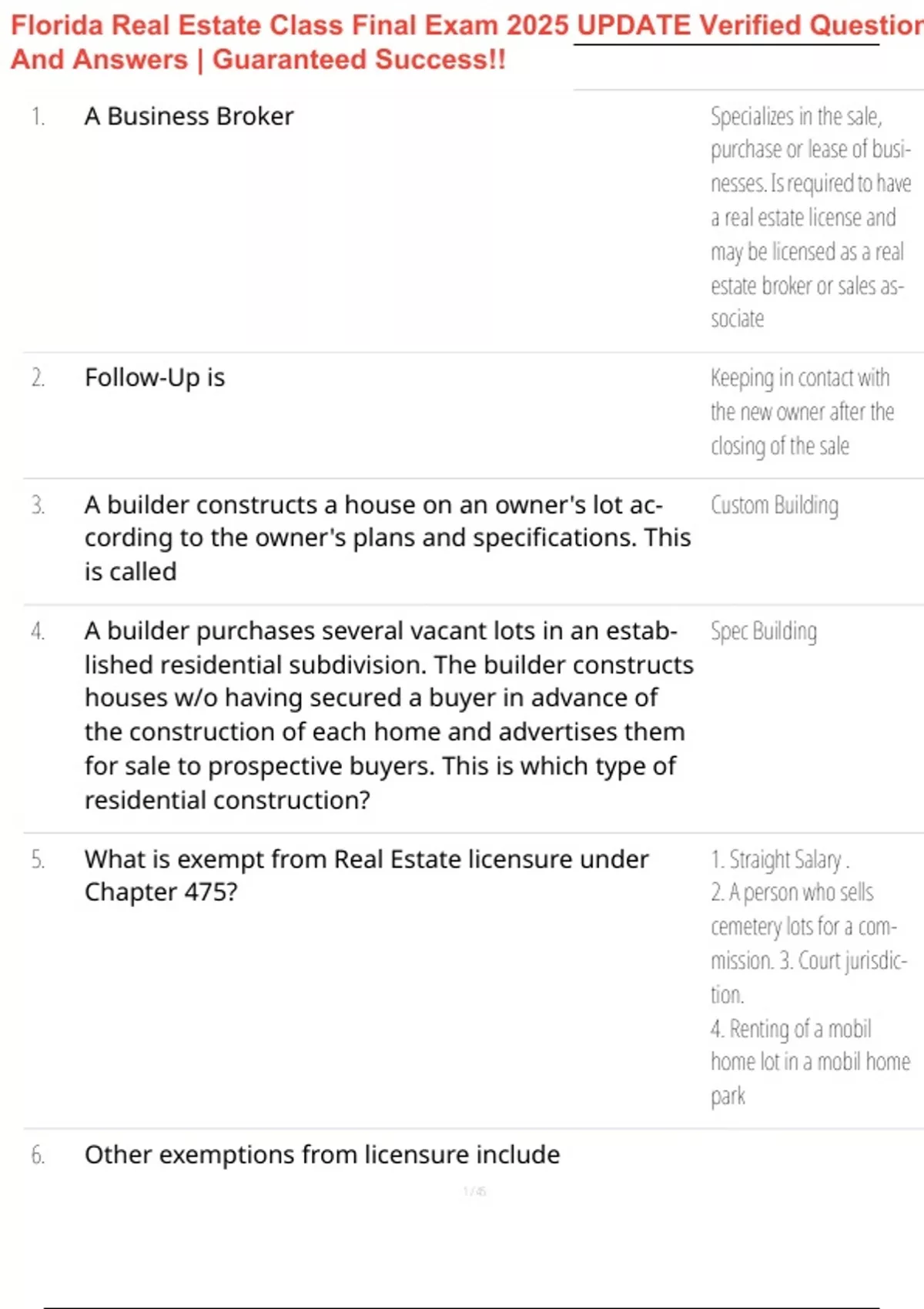Click the "Keeping in contact" answer text
The width and height of the screenshot is (924, 1309).
point(801,411)
